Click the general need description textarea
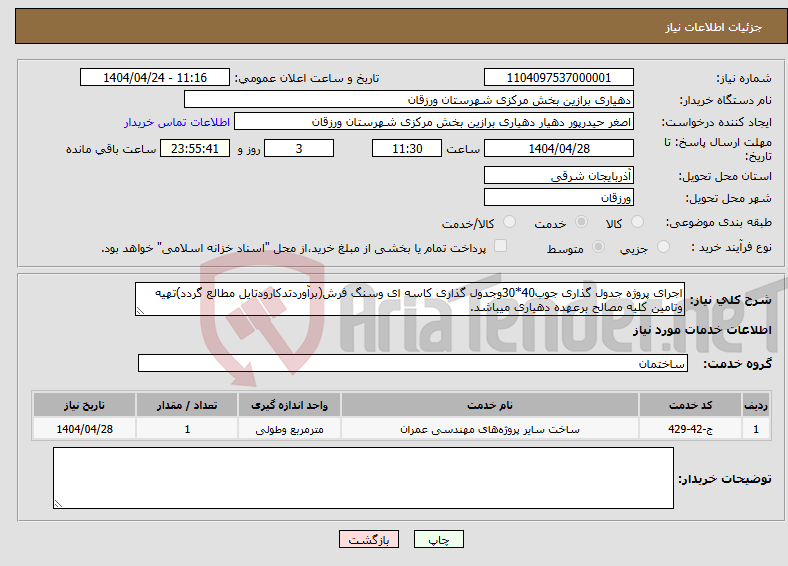The width and height of the screenshot is (788, 566). point(410,299)
